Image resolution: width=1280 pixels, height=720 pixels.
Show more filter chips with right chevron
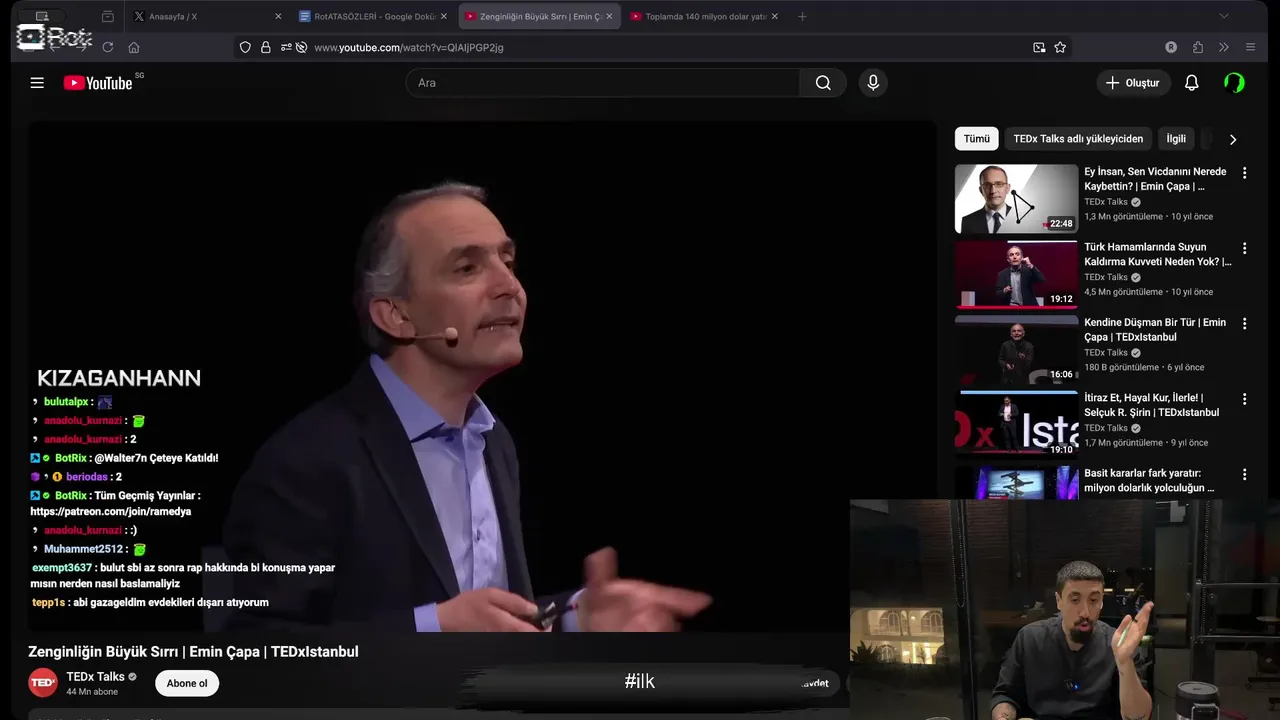(1232, 139)
